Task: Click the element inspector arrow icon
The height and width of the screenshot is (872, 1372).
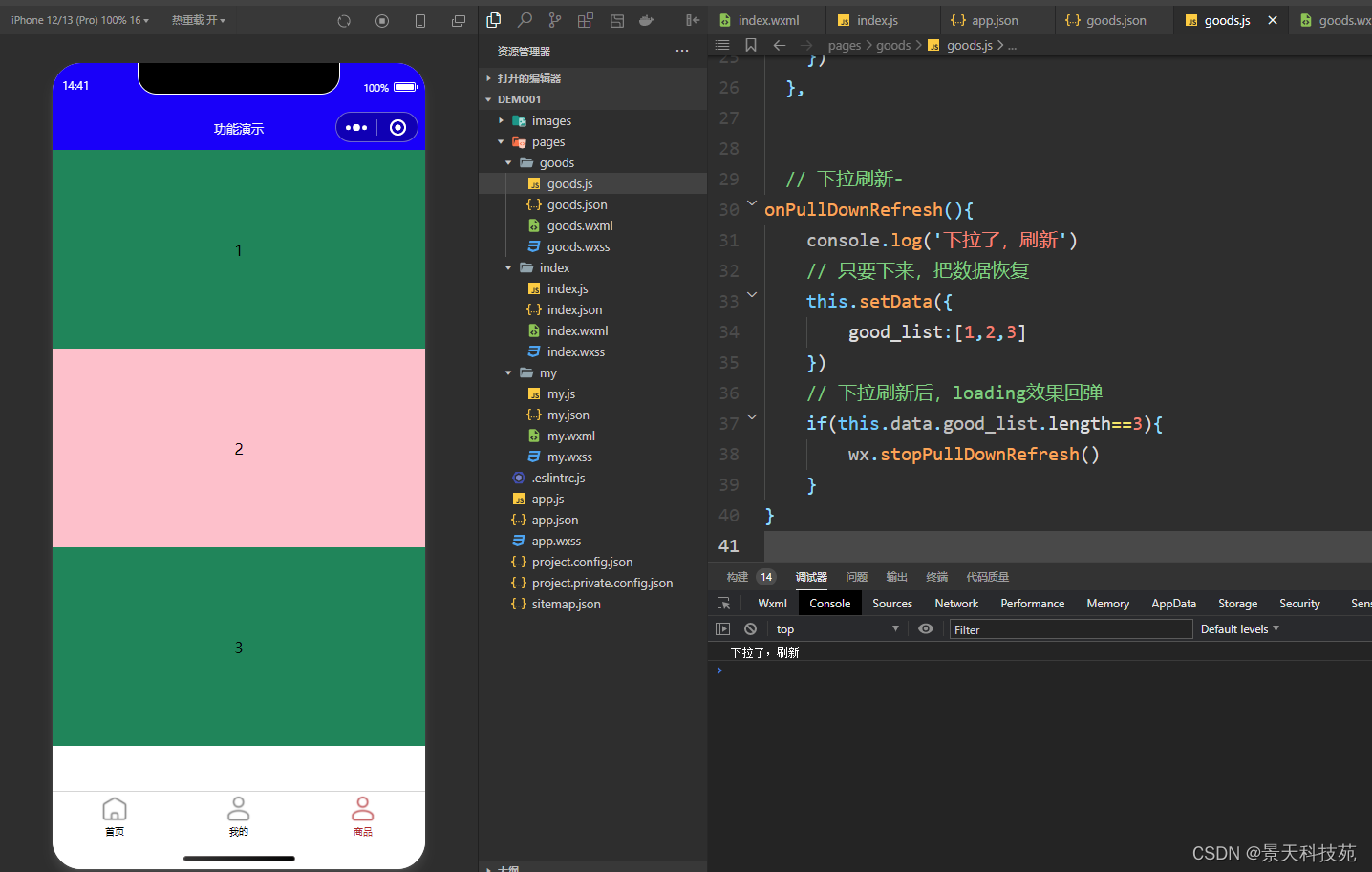Action: click(x=723, y=604)
